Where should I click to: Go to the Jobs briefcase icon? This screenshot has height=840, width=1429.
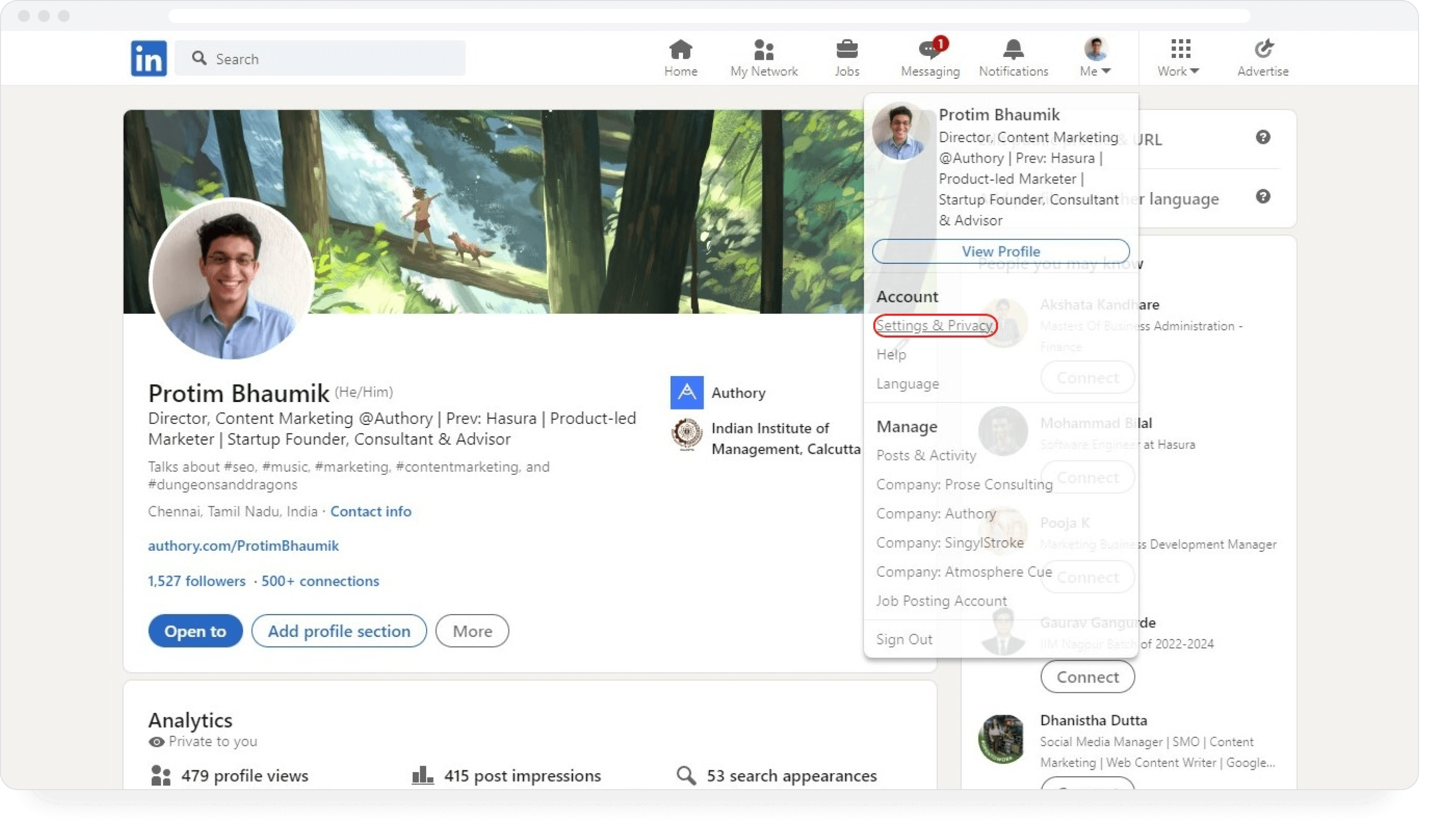[x=847, y=50]
